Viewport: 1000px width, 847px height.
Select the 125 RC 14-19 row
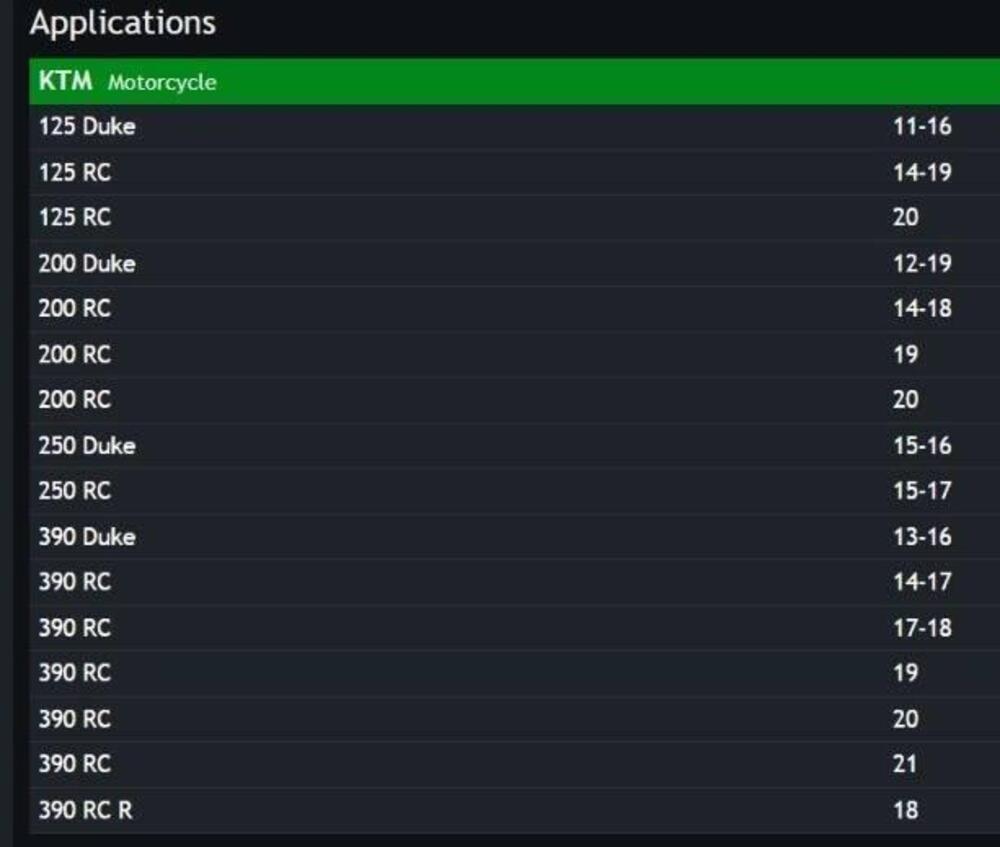(x=75, y=172)
